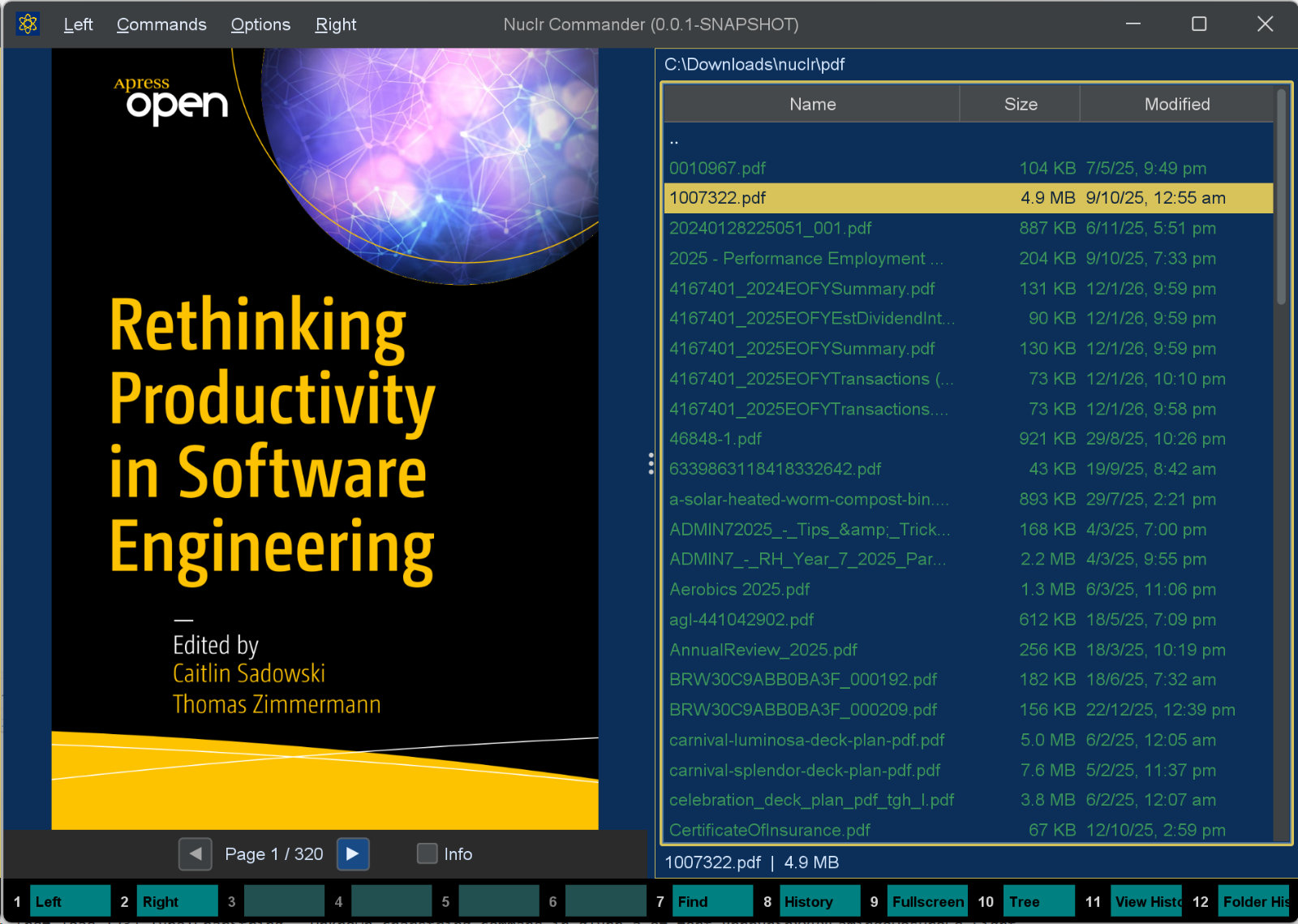Viewport: 1298px width, 924px height.
Task: Select 4167401_2025EOFYTransactions modified 10:10 pm
Action: coord(969,378)
